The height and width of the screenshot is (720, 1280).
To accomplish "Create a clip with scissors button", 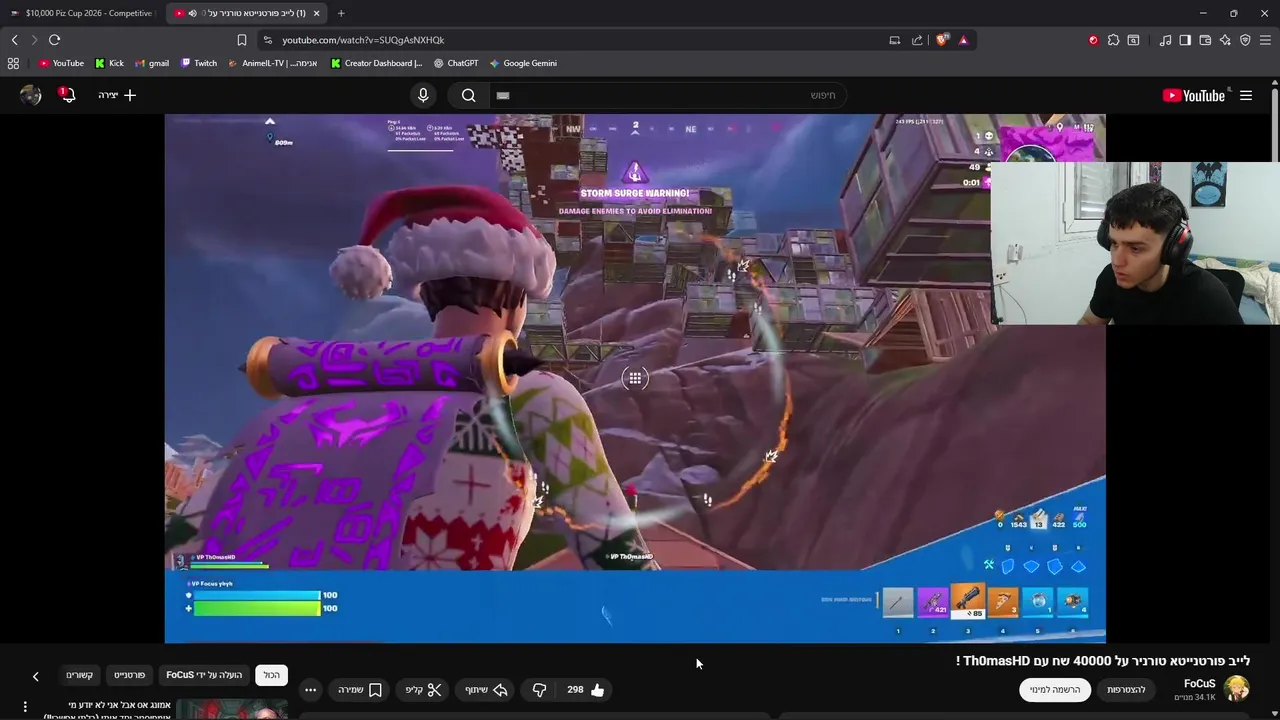I will coord(423,690).
